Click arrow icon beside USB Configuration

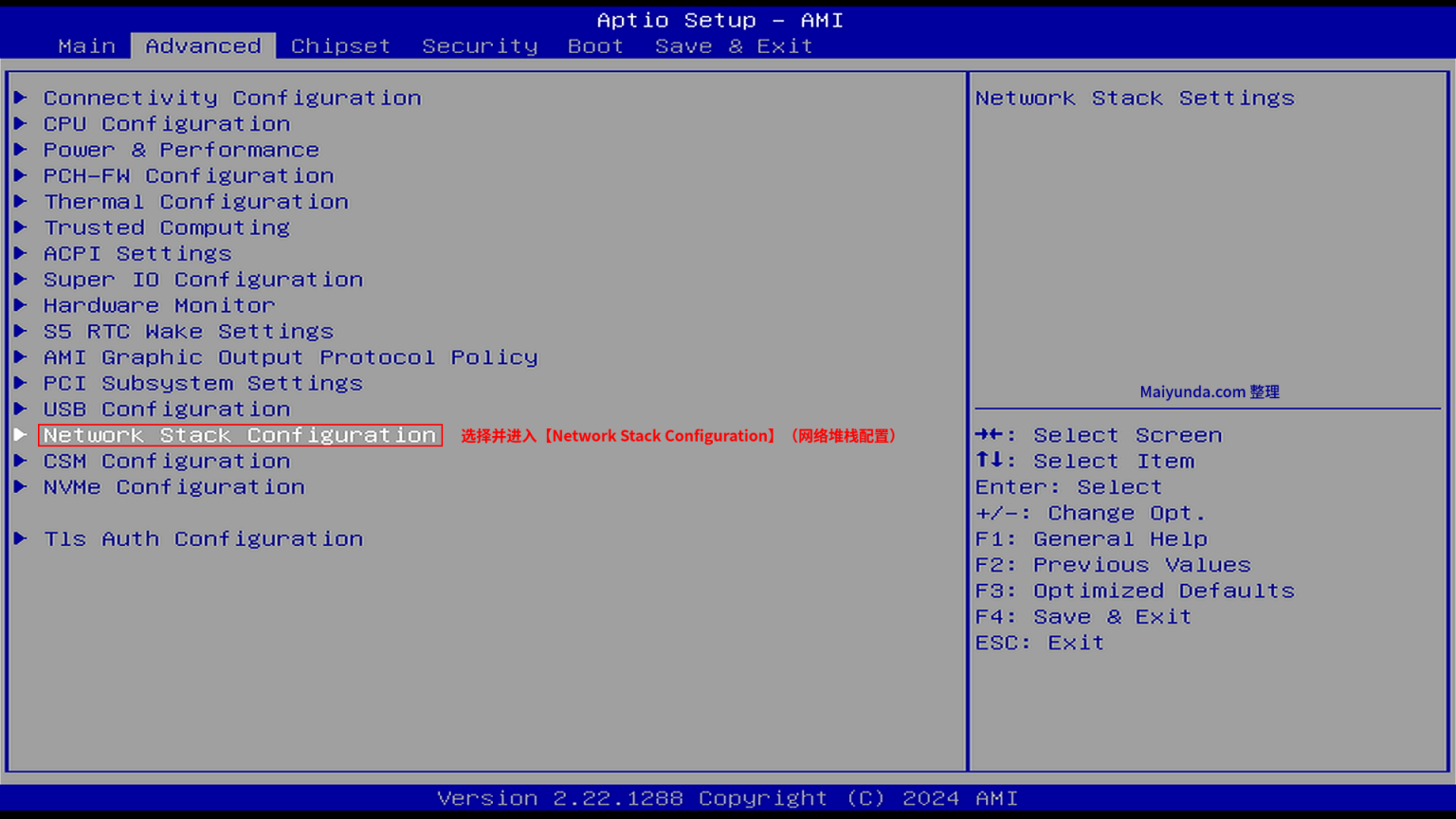(x=21, y=409)
